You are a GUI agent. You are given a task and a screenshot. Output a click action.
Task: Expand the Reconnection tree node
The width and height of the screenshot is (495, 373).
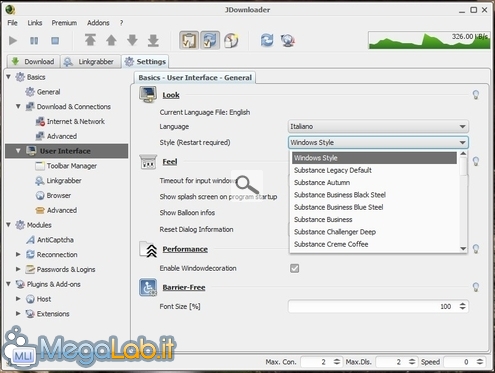18,255
